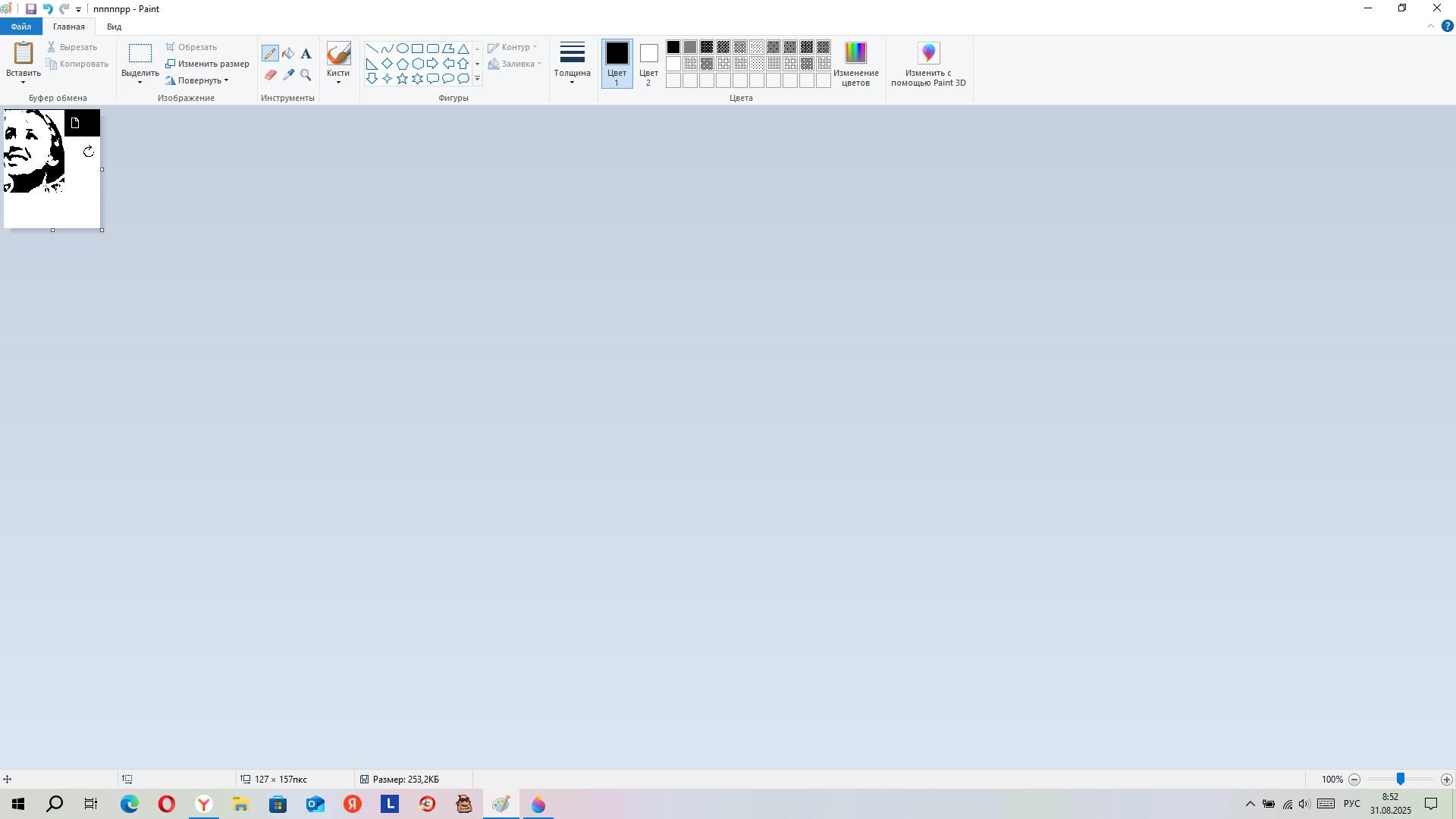Activate the Цвет 2 color selector
1456x819 pixels.
648,64
